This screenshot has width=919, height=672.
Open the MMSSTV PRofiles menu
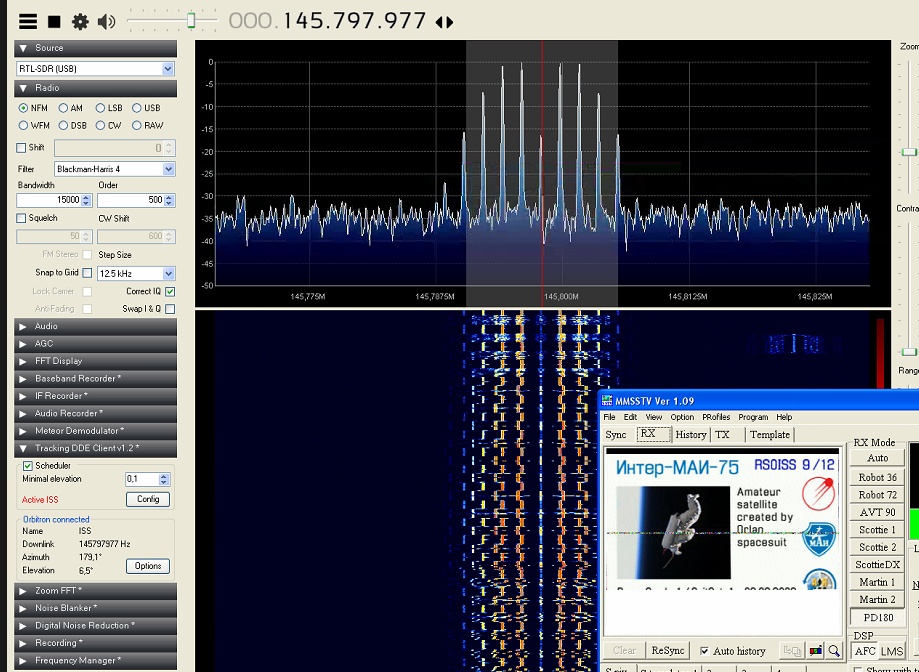(x=716, y=417)
